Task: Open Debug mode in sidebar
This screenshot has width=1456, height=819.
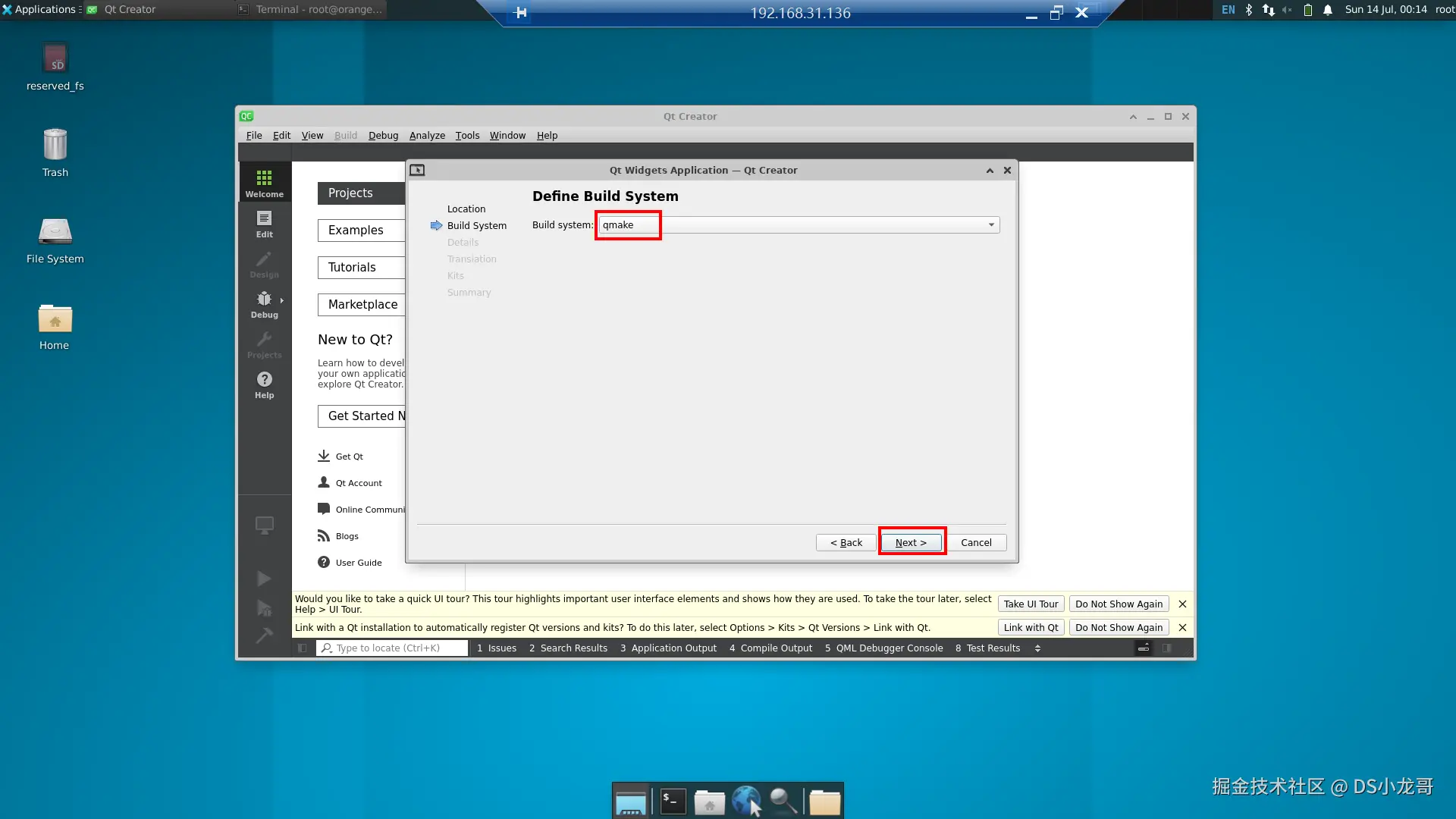Action: pyautogui.click(x=264, y=304)
